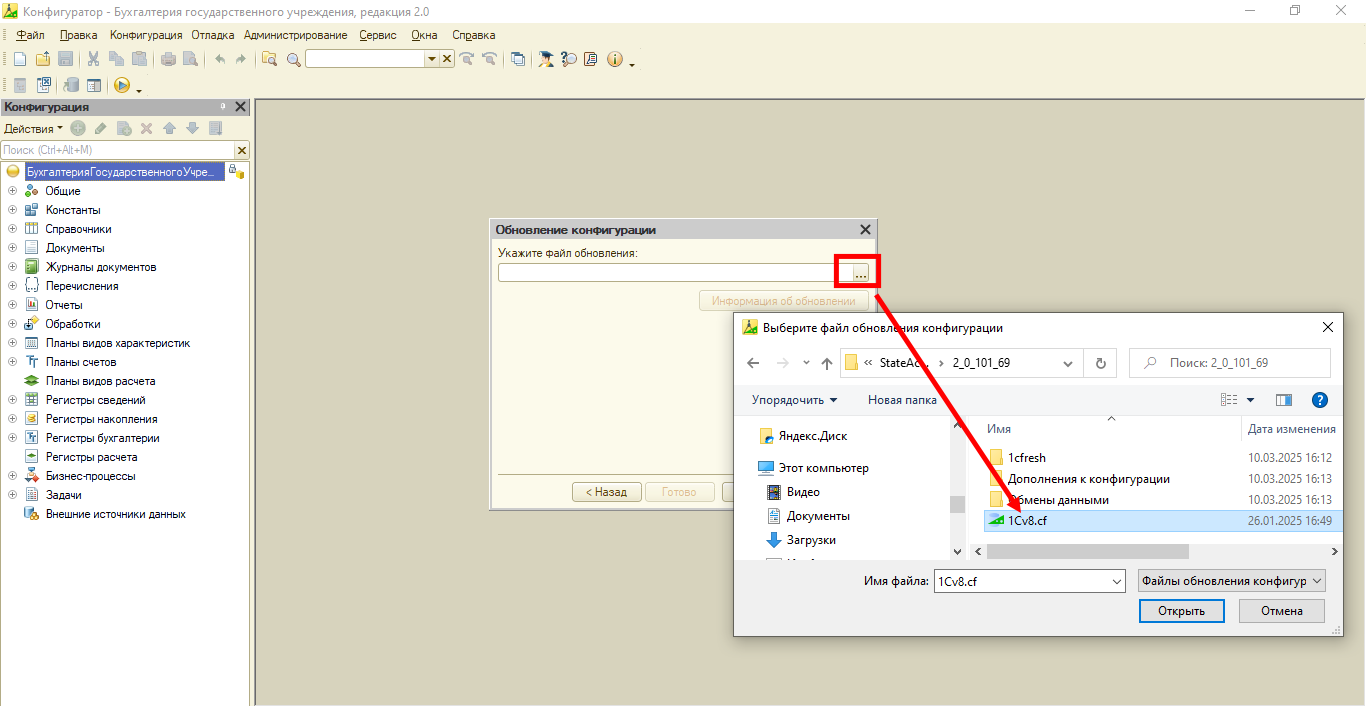The height and width of the screenshot is (706, 1366).
Task: Click the configuration tree search field
Action: click(x=117, y=150)
